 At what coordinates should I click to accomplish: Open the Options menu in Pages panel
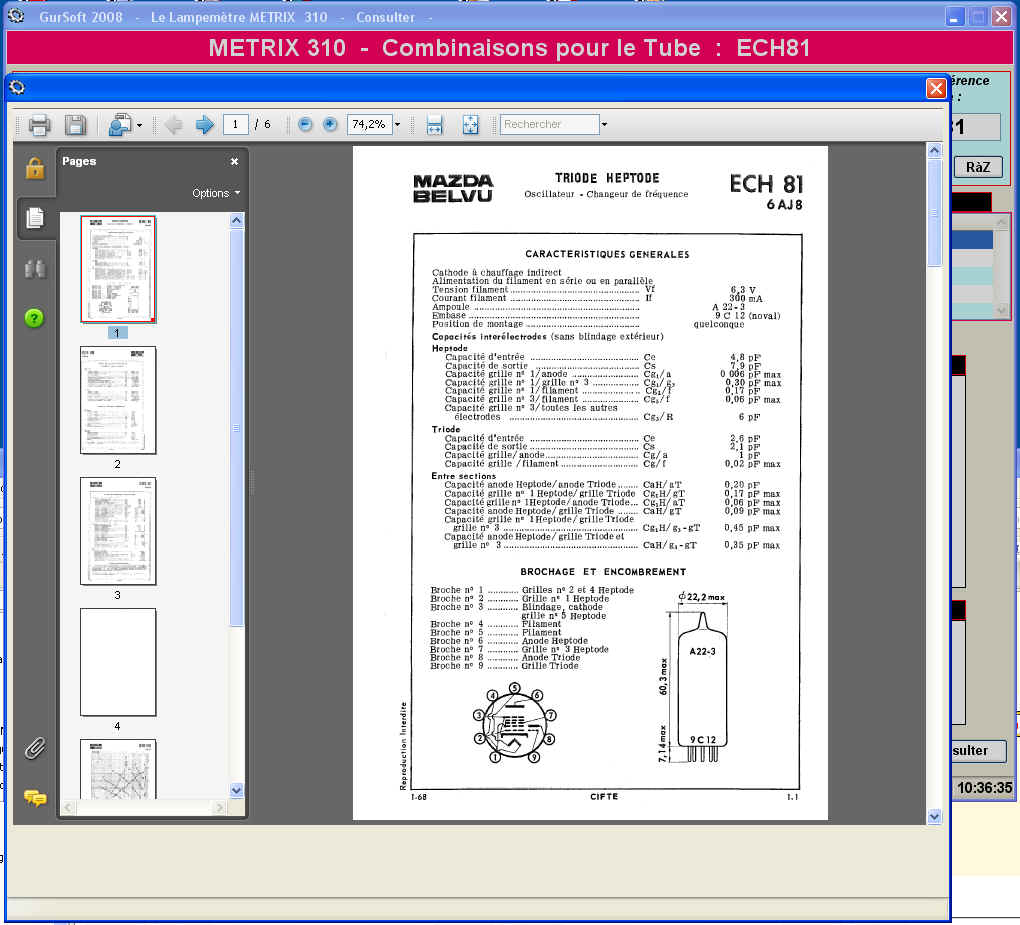(216, 193)
